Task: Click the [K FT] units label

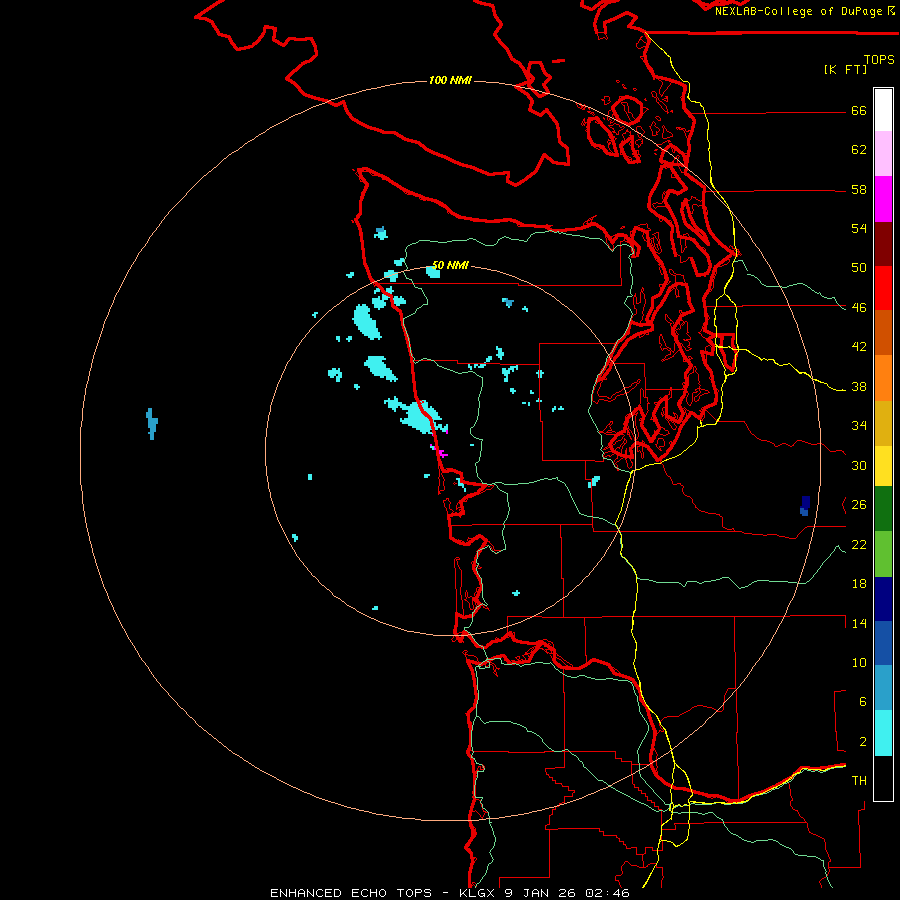Action: 845,69
